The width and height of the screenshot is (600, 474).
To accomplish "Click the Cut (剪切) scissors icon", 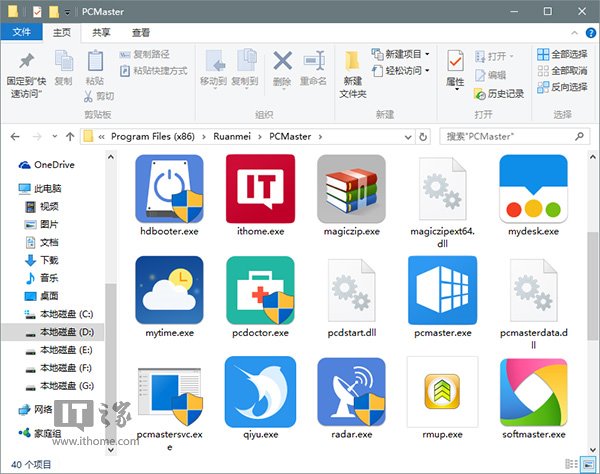I will pos(99,96).
